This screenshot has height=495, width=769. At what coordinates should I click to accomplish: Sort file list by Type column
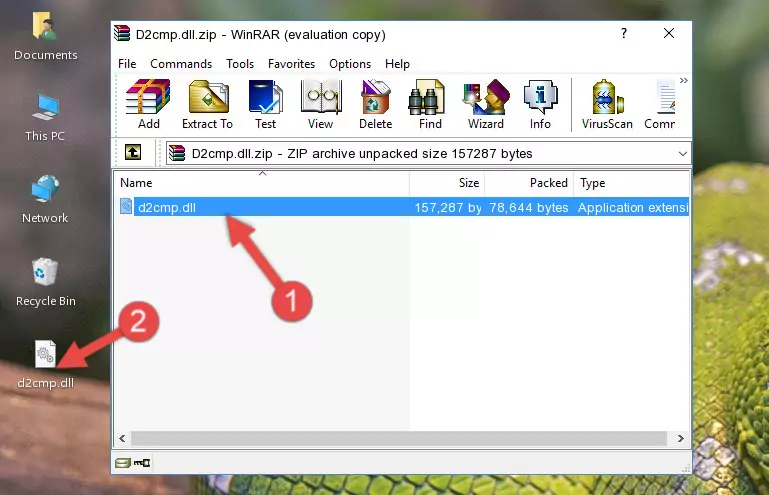(632, 183)
